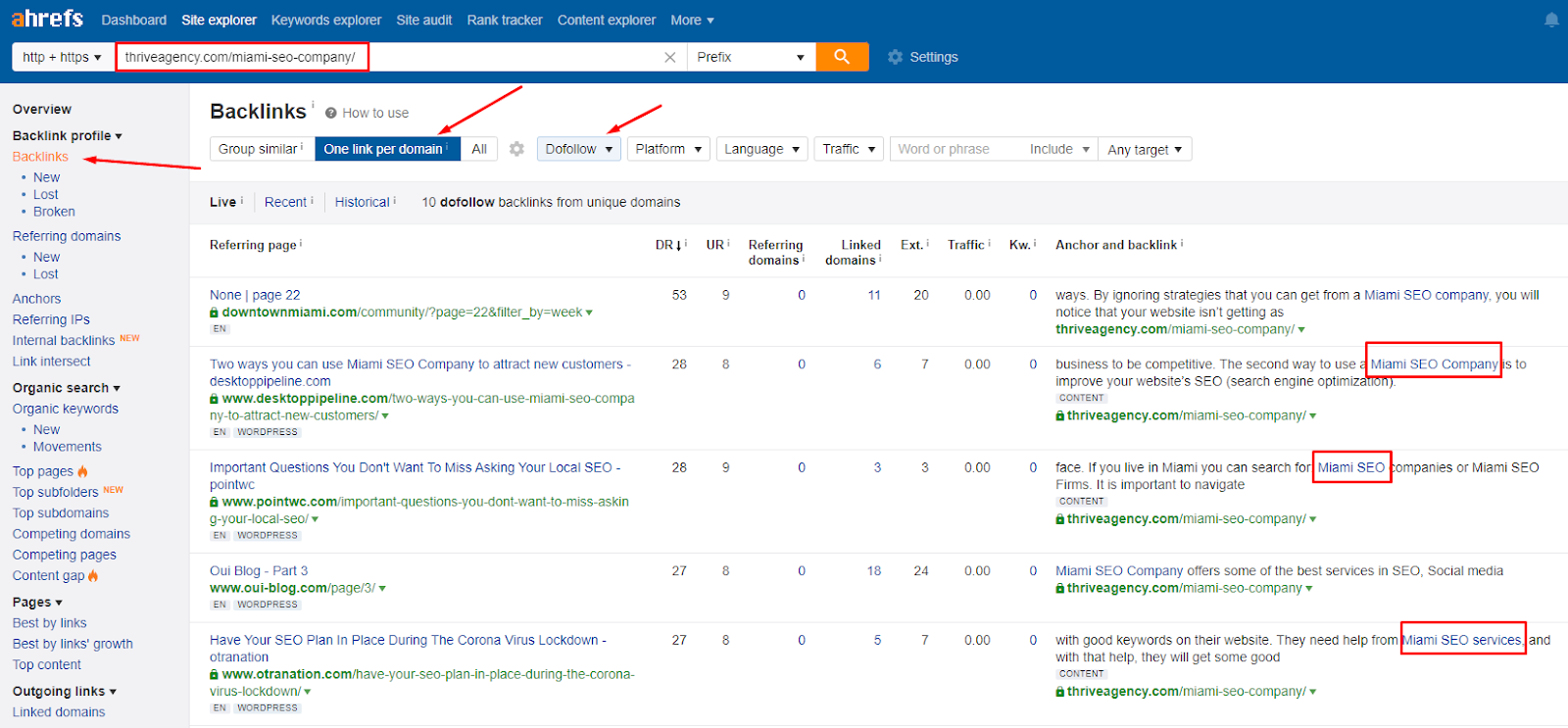Open Referring domains in sidebar
Image resolution: width=1568 pixels, height=728 pixels.
pyautogui.click(x=67, y=236)
